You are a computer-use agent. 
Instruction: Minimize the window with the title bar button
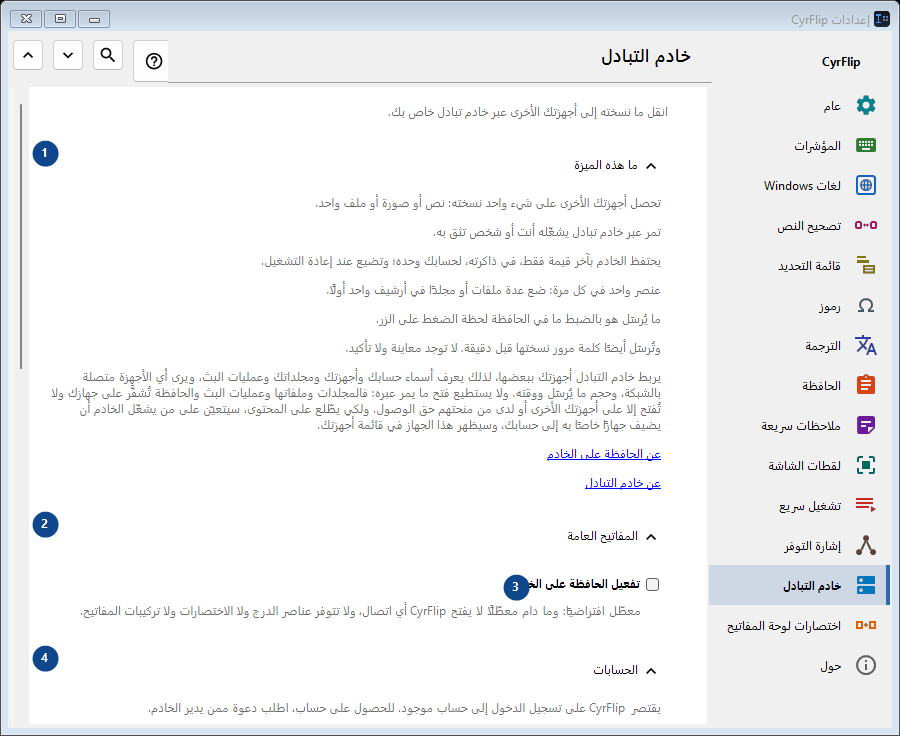[94, 19]
